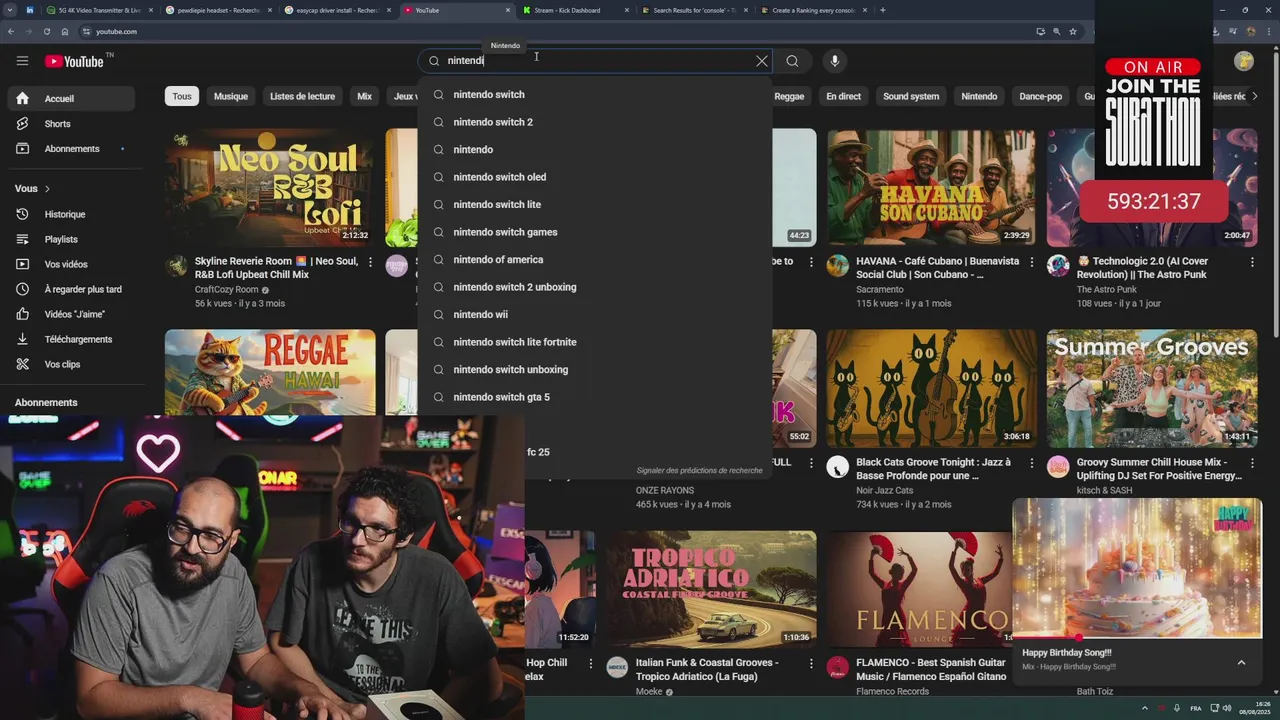The width and height of the screenshot is (1280, 720).
Task: Switch to the Stream - Kick Dashboard tab
Action: pyautogui.click(x=575, y=10)
